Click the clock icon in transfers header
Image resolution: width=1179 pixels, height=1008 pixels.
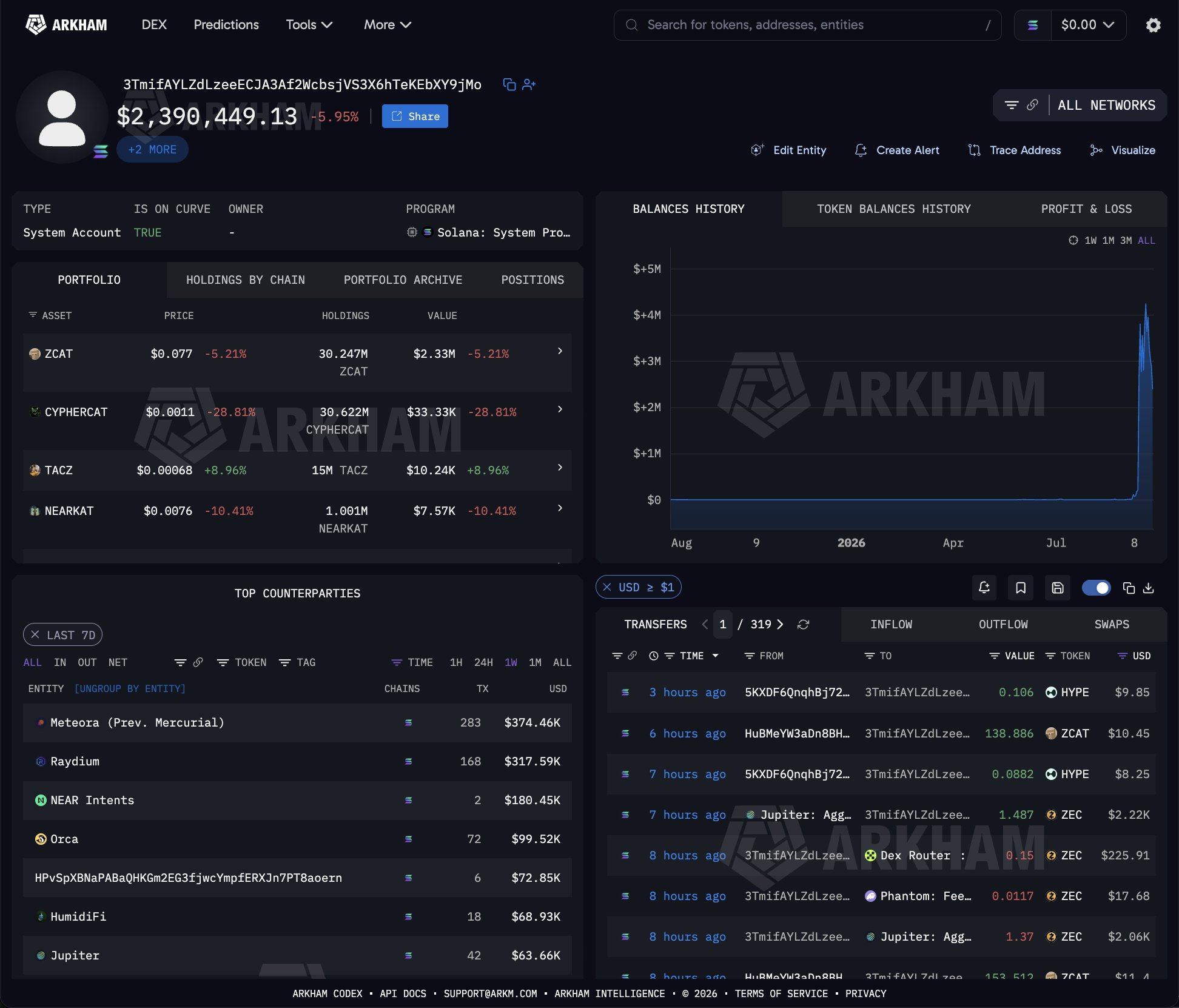point(653,656)
